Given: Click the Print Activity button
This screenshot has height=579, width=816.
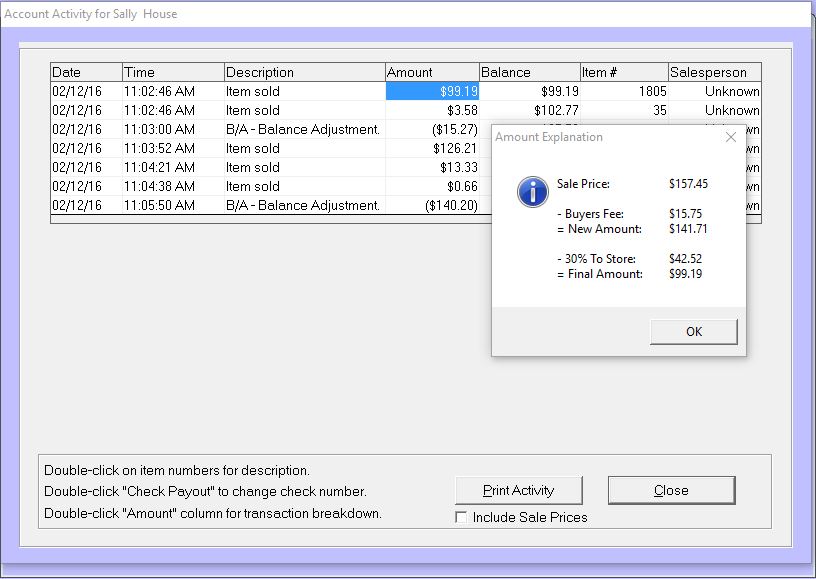Looking at the screenshot, I should [518, 490].
